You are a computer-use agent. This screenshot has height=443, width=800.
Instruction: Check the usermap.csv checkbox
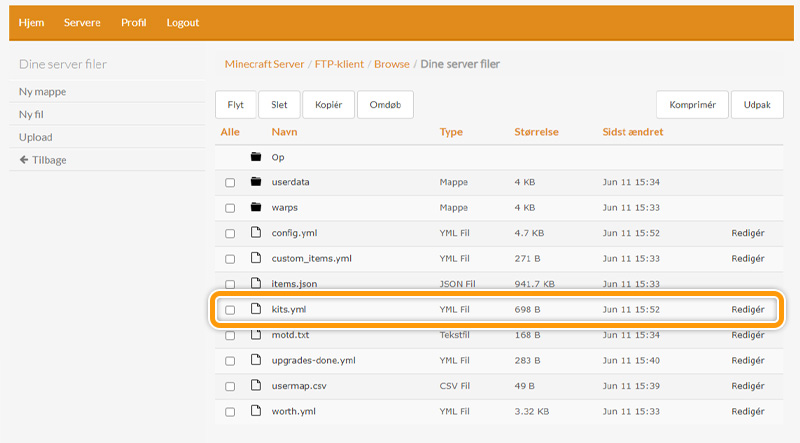pos(230,386)
